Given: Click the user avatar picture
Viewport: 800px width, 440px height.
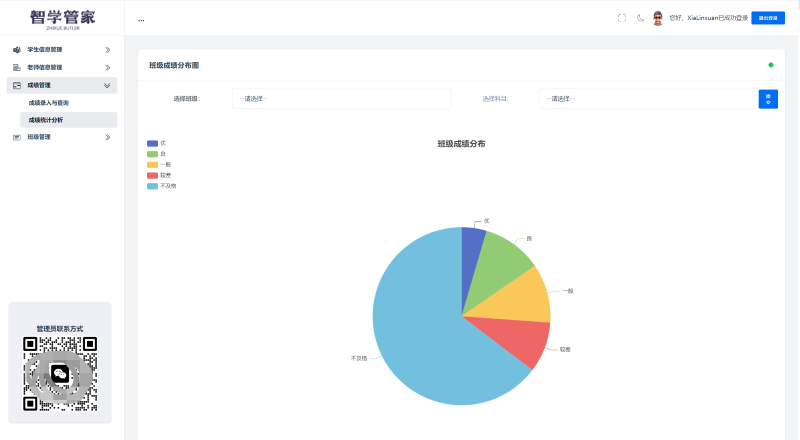Looking at the screenshot, I should pyautogui.click(x=658, y=18).
